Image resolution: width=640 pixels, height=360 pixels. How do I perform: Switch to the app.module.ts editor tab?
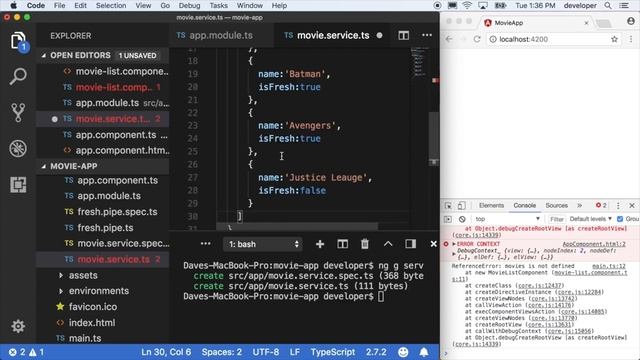point(220,36)
